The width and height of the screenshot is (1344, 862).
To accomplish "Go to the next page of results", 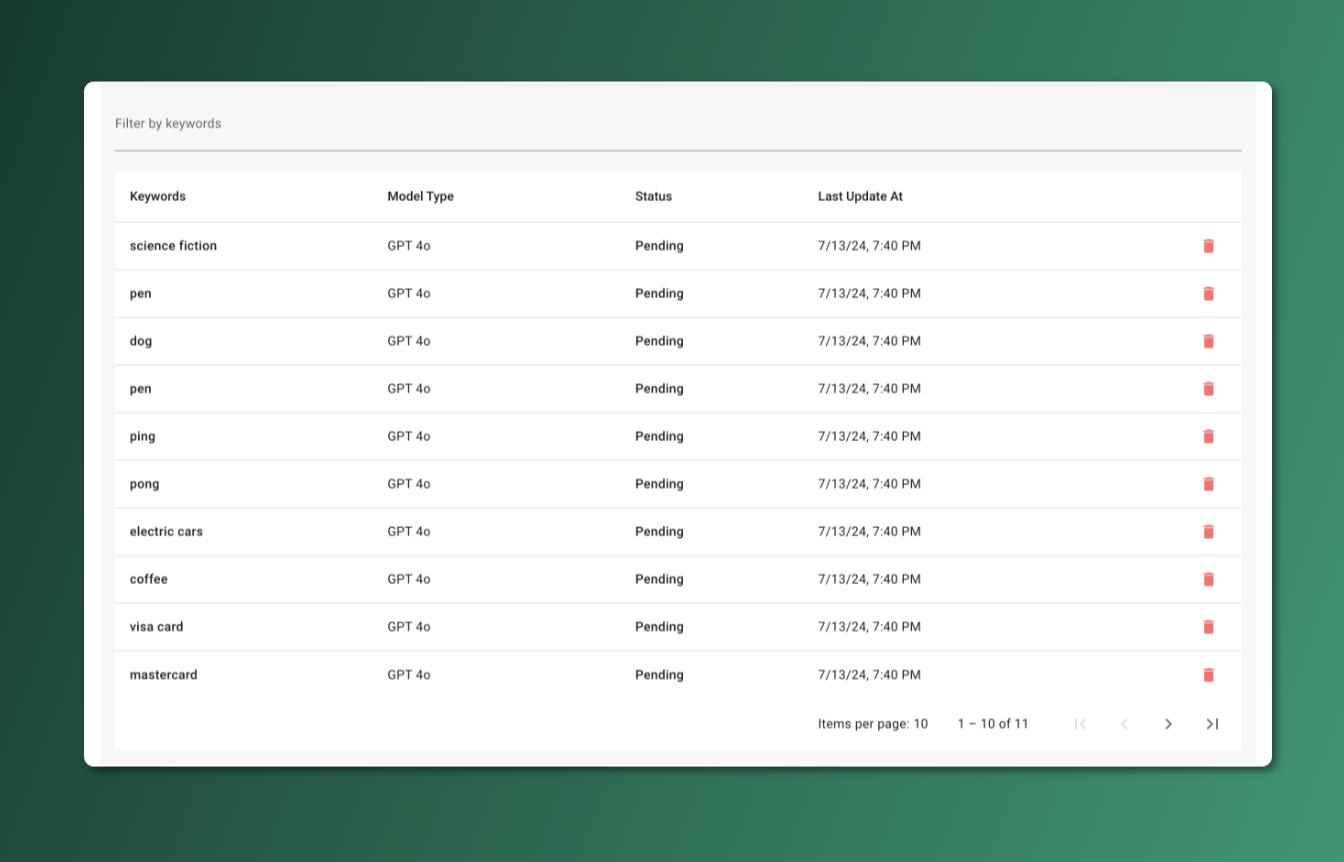I will point(1168,724).
